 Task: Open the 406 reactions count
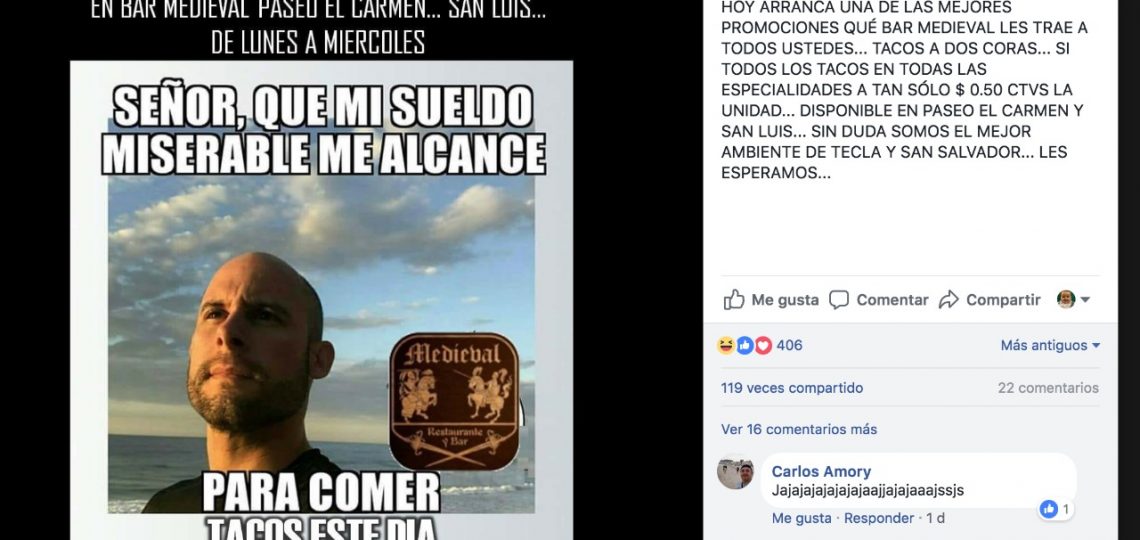click(x=790, y=345)
